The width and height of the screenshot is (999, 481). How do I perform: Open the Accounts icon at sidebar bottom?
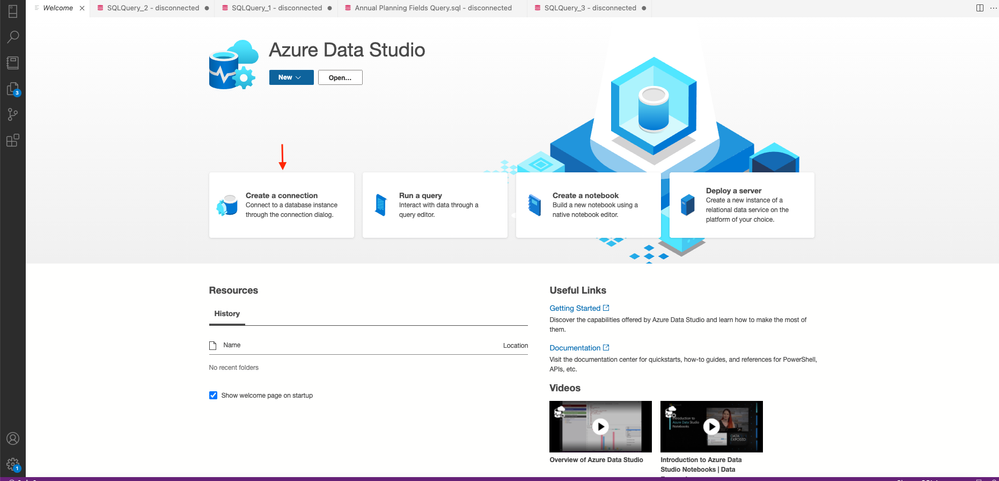click(x=13, y=439)
